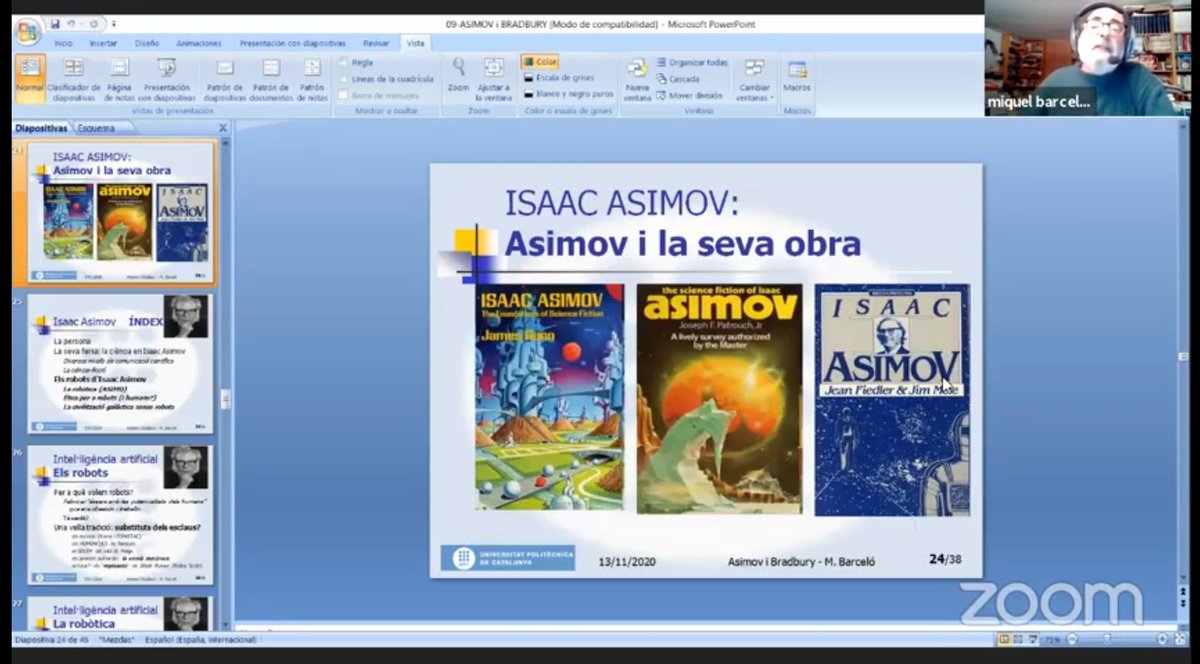Open Patrón de notas
The height and width of the screenshot is (664, 1200).
click(312, 80)
